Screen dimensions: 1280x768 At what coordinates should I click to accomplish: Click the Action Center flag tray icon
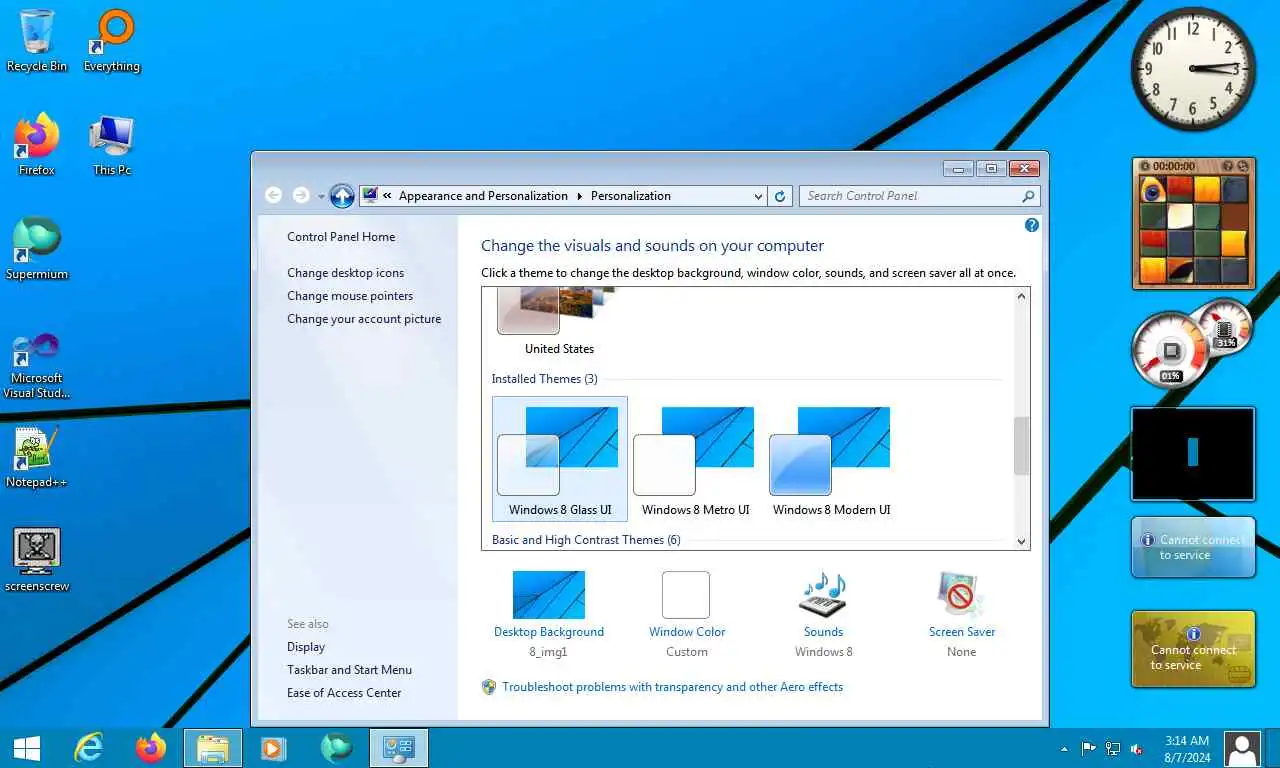[1089, 749]
